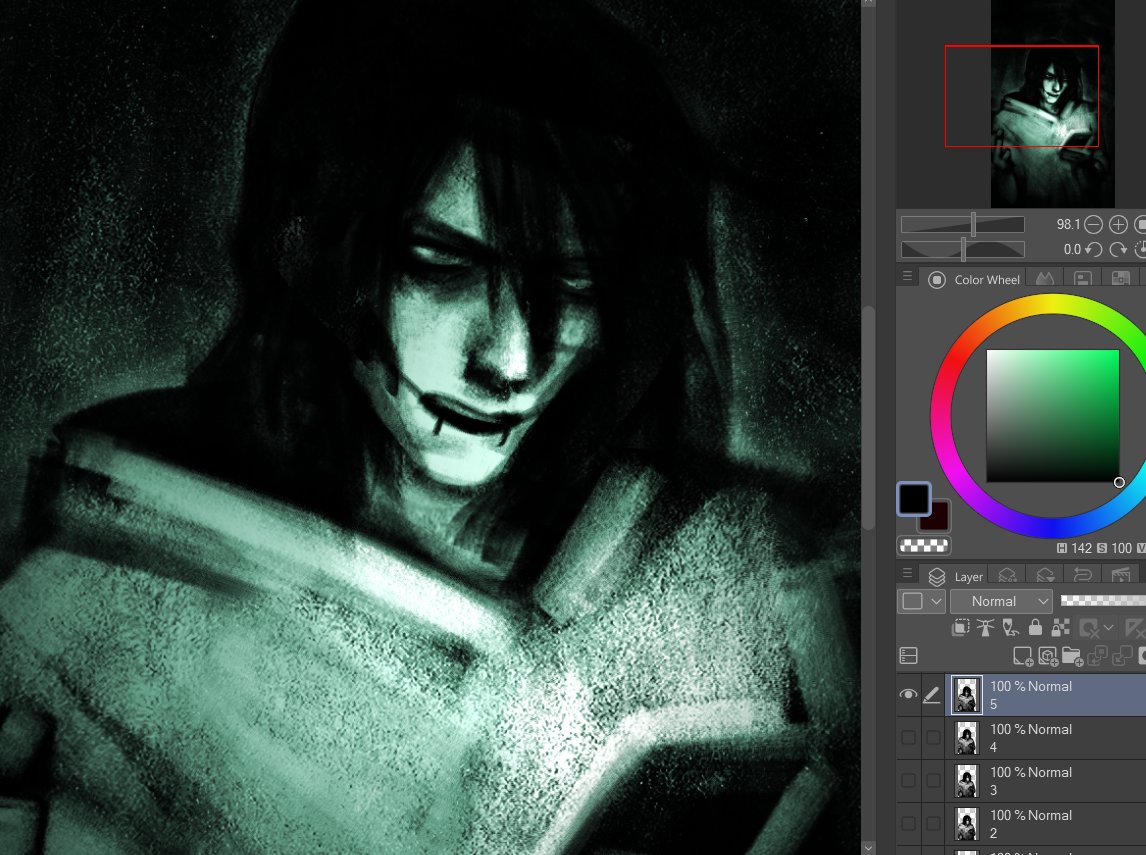Click Transfer to Lower Layer

point(1096,656)
